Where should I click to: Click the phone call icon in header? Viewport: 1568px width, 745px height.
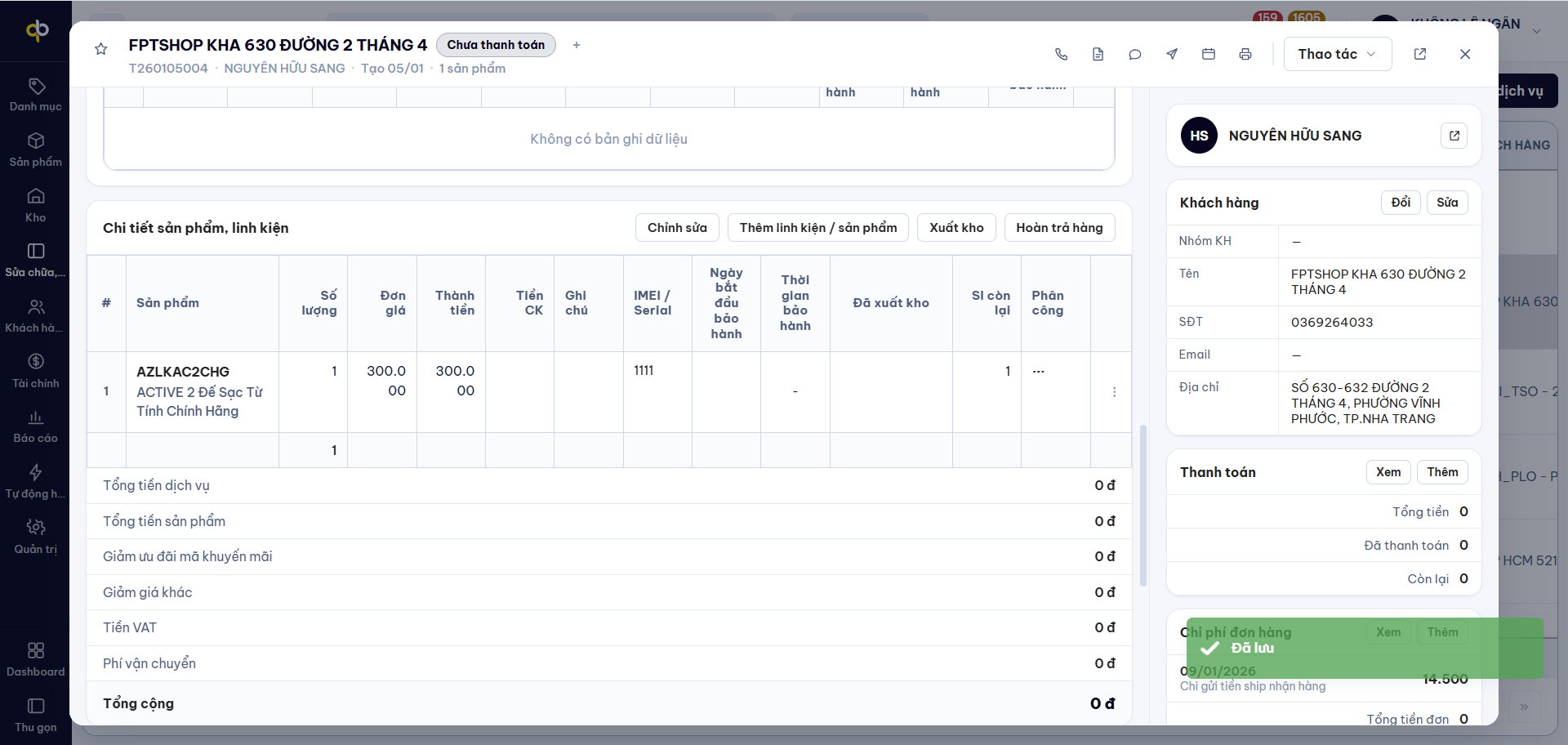[1061, 54]
